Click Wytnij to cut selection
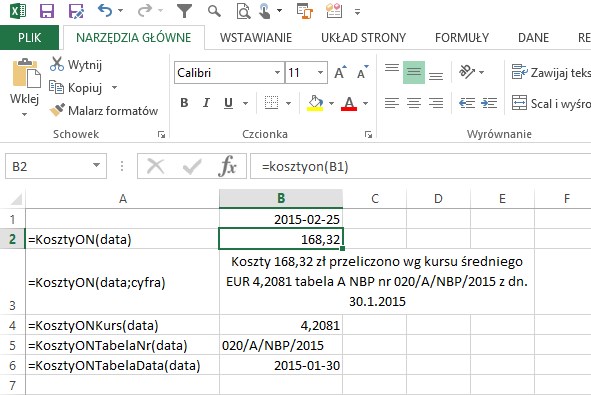Viewport: 591px width, 395px height. click(76, 64)
